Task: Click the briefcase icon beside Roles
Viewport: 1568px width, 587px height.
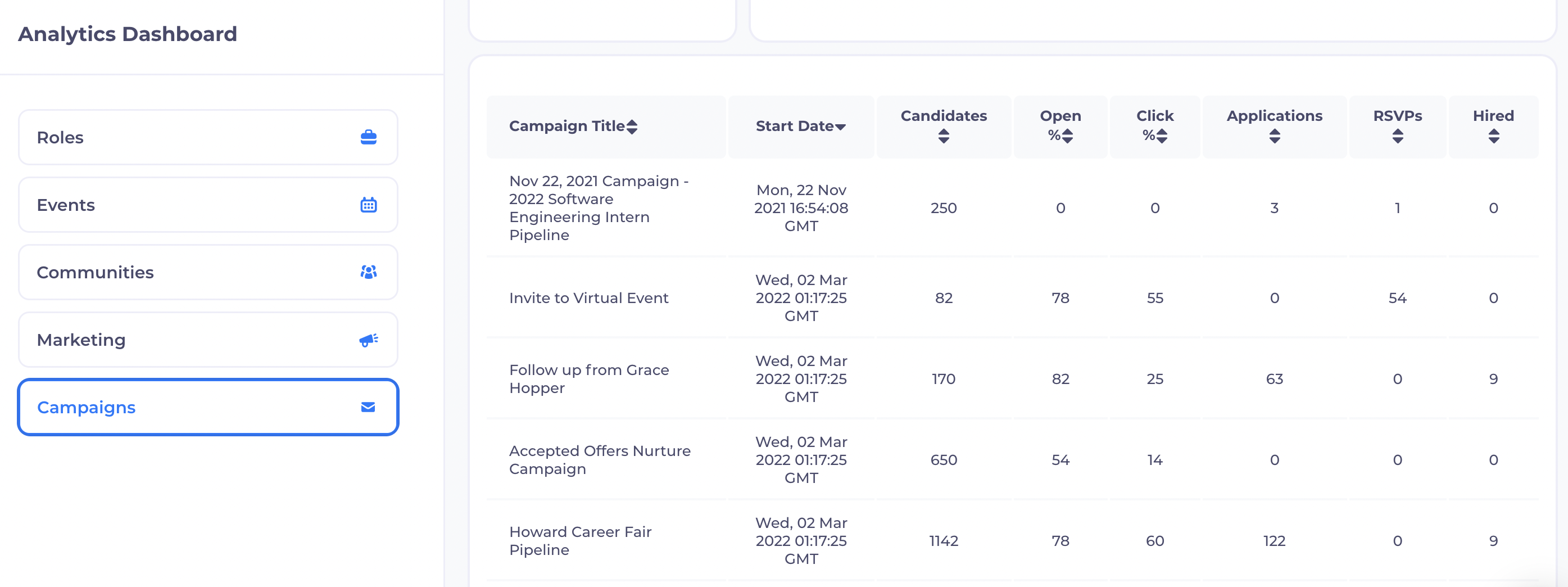Action: (x=368, y=138)
